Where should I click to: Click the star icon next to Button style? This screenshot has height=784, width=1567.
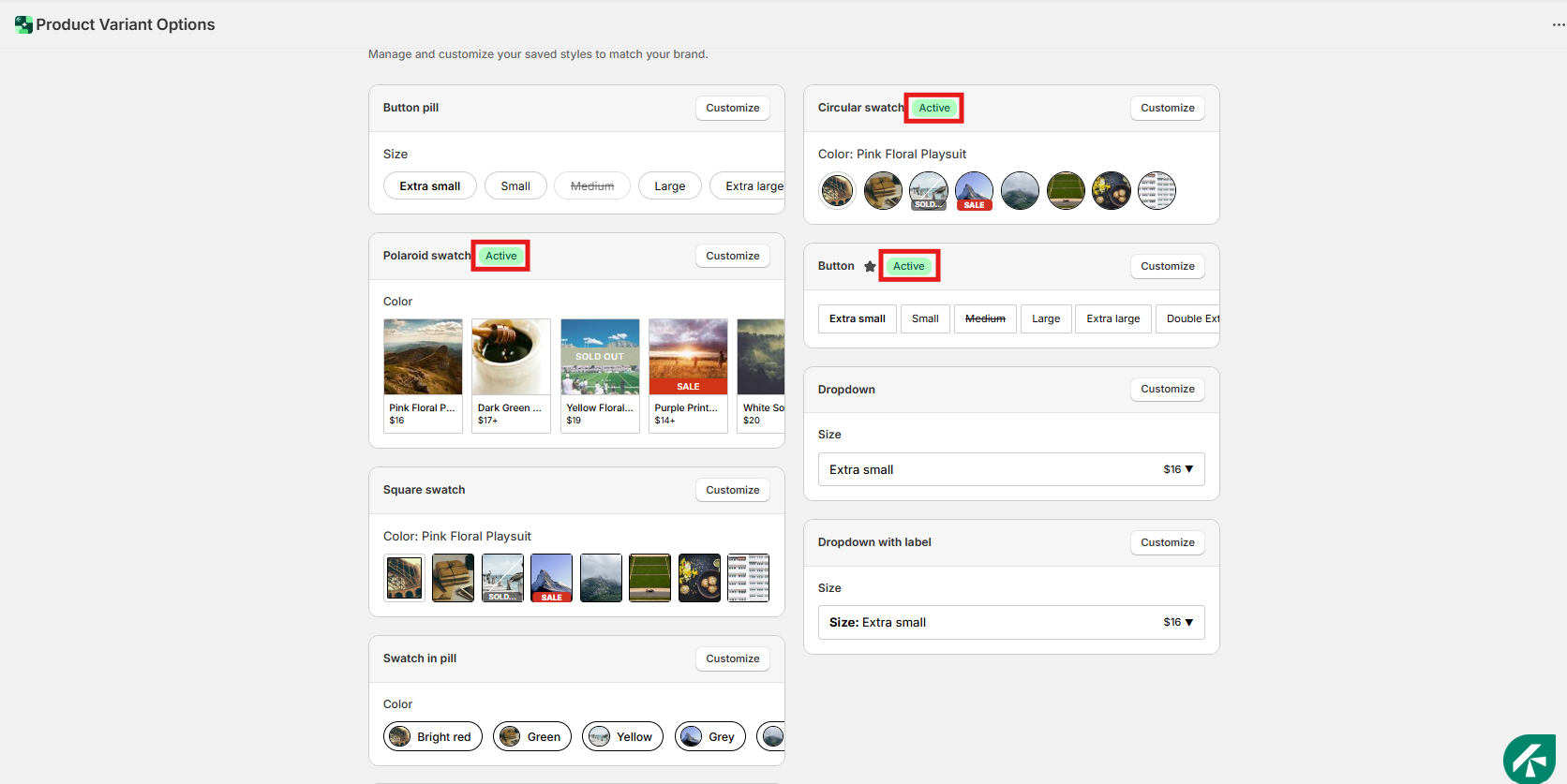tap(870, 267)
